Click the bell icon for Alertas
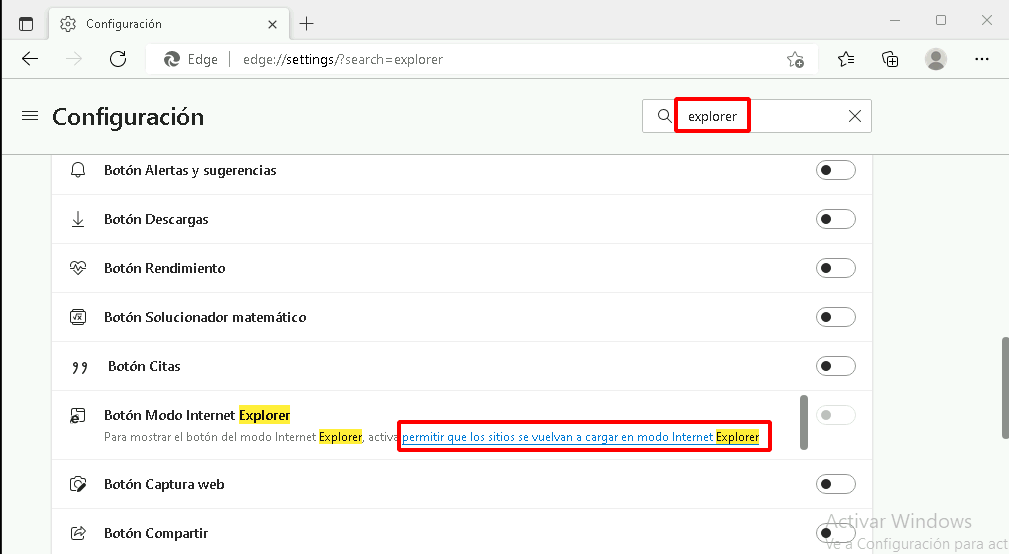The image size is (1009, 554). (x=78, y=171)
